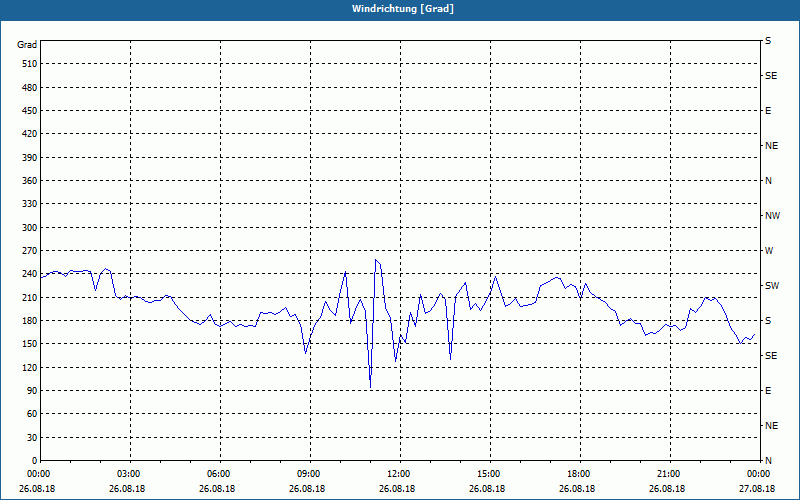Click the "Grad" unit label on the y-axis
This screenshot has width=800, height=500.
[x=27, y=44]
